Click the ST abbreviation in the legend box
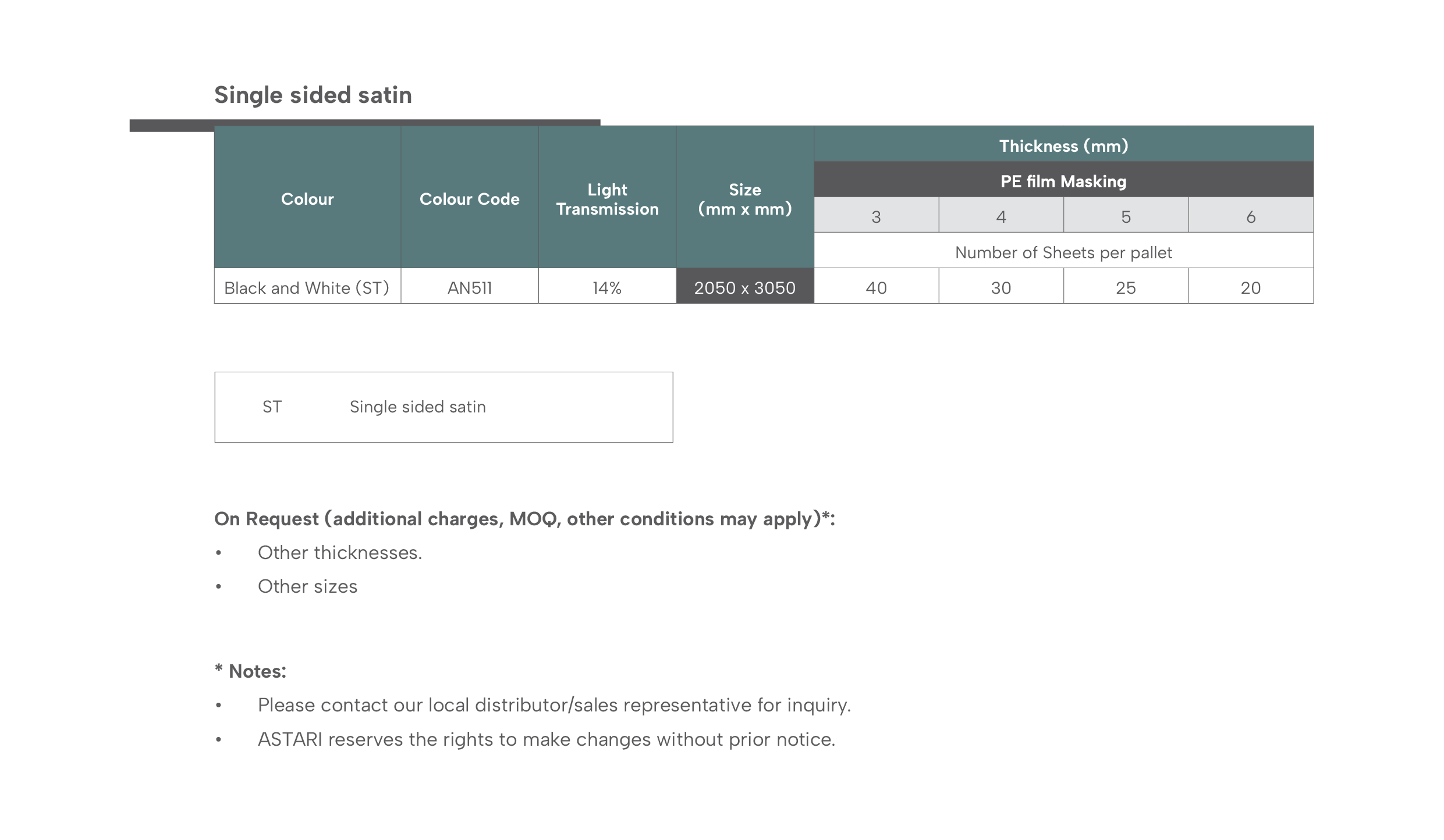 click(x=272, y=407)
